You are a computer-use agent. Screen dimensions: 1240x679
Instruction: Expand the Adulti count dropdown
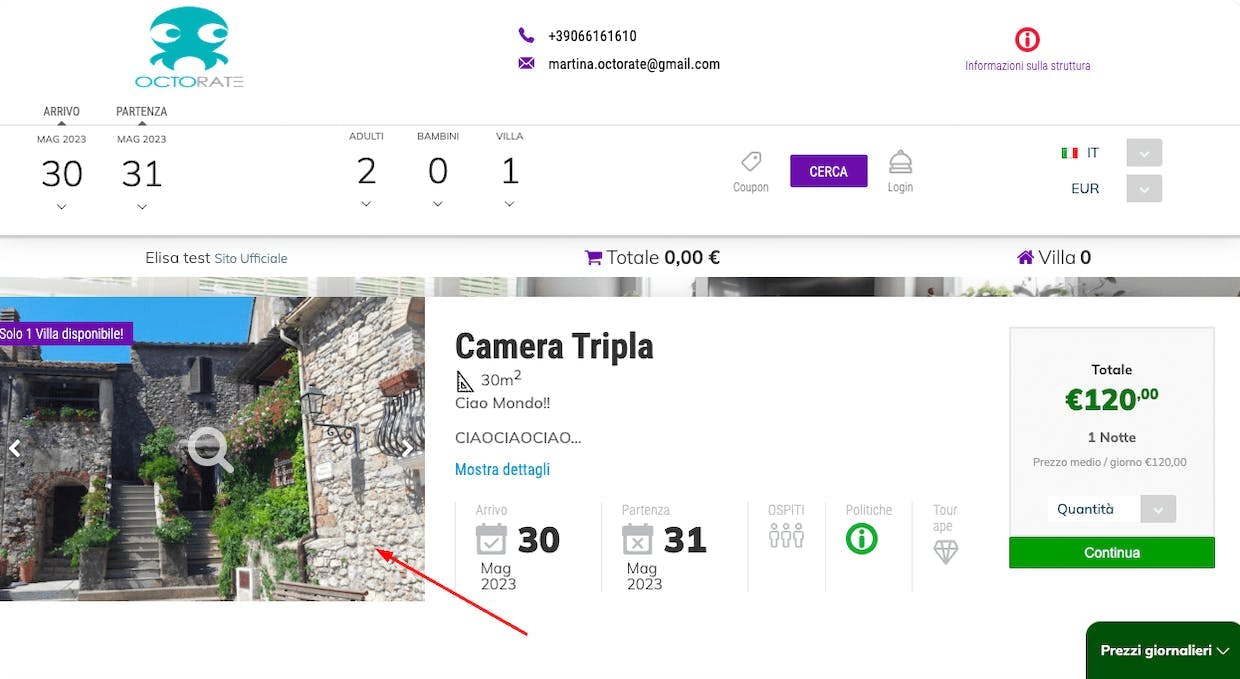pos(366,204)
